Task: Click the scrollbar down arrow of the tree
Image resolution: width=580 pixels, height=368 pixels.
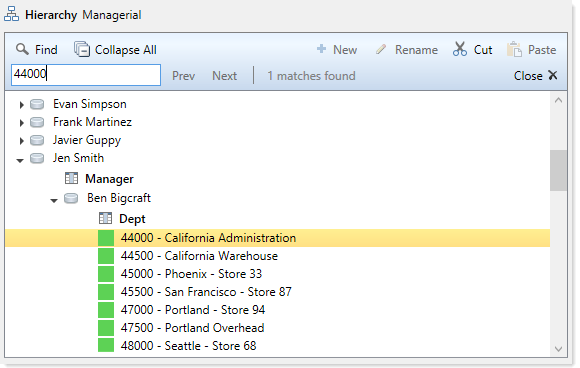Action: [559, 349]
